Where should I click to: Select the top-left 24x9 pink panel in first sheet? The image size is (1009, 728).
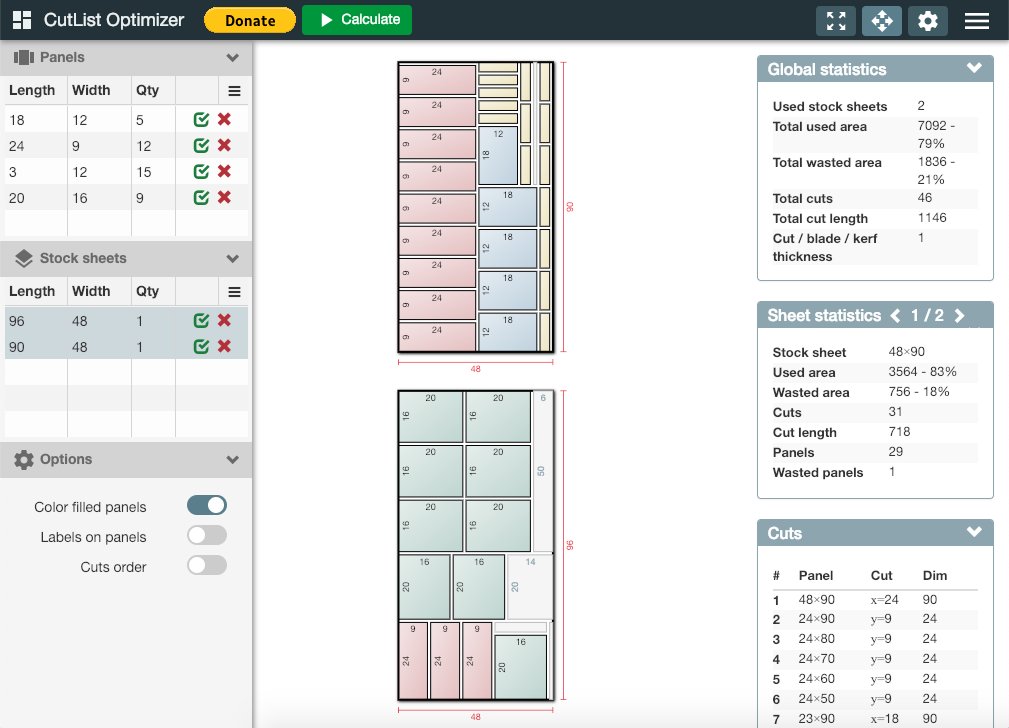437,80
